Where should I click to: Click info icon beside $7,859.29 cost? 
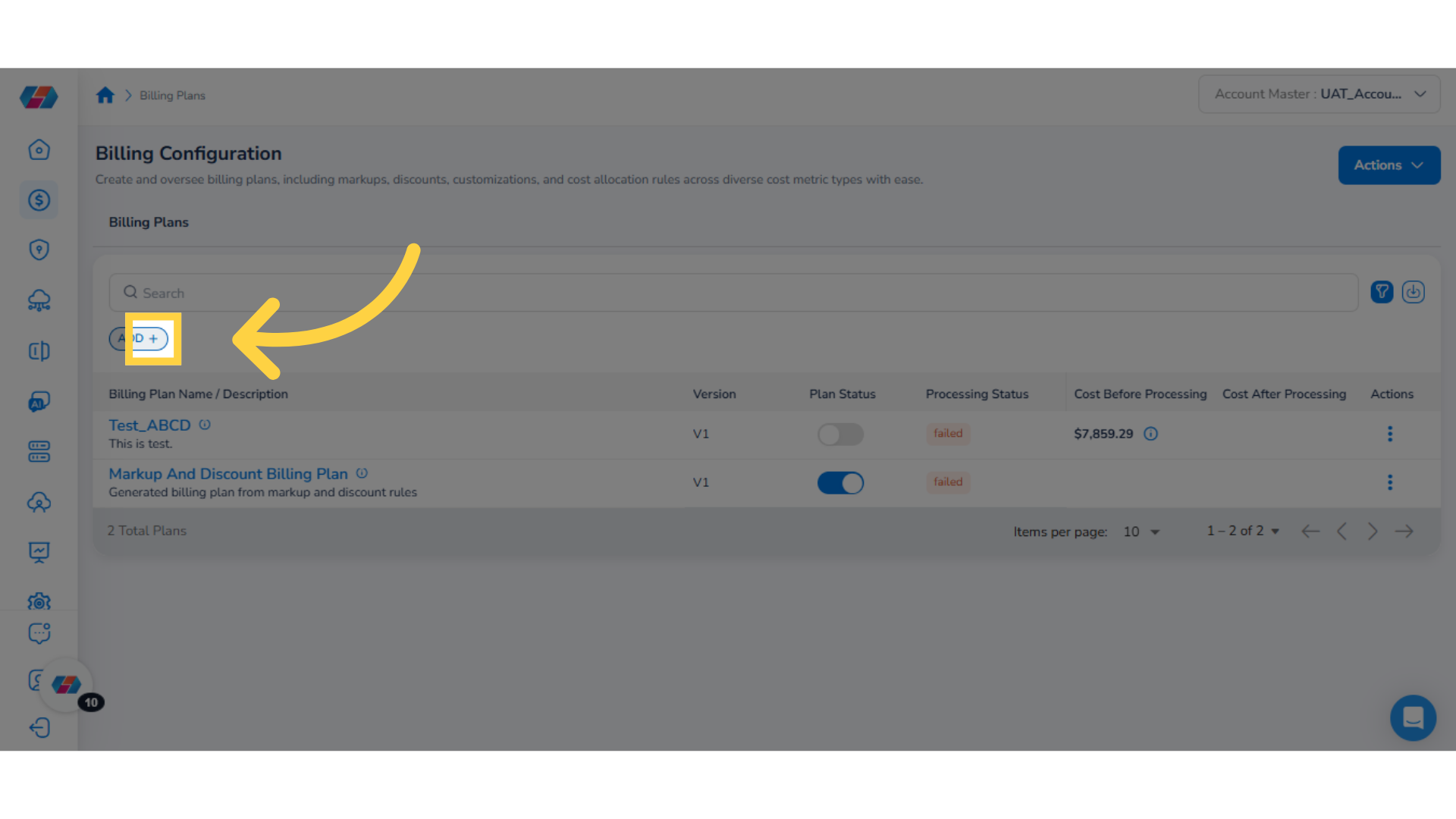point(1150,434)
